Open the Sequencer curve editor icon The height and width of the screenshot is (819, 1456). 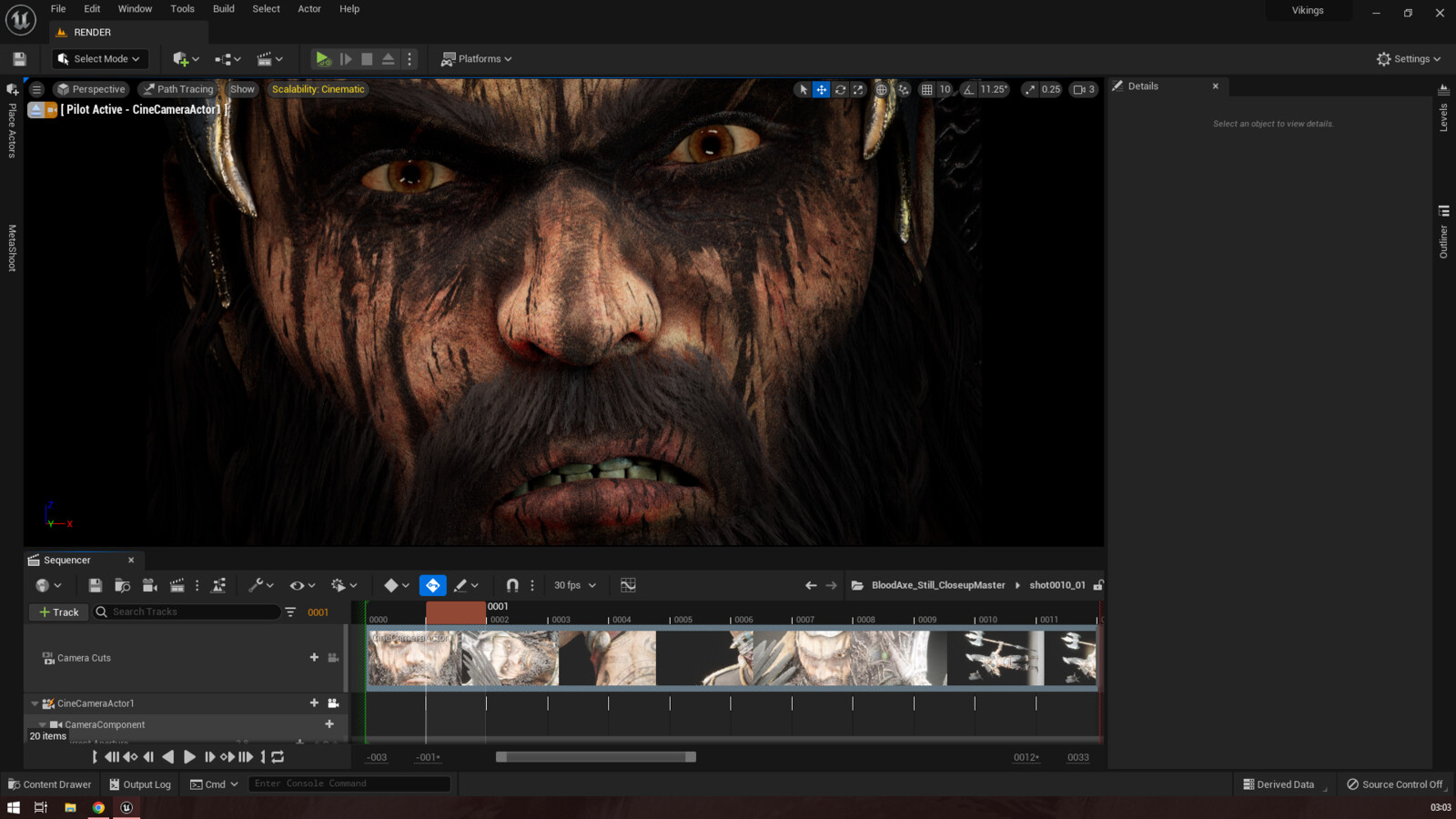[628, 585]
